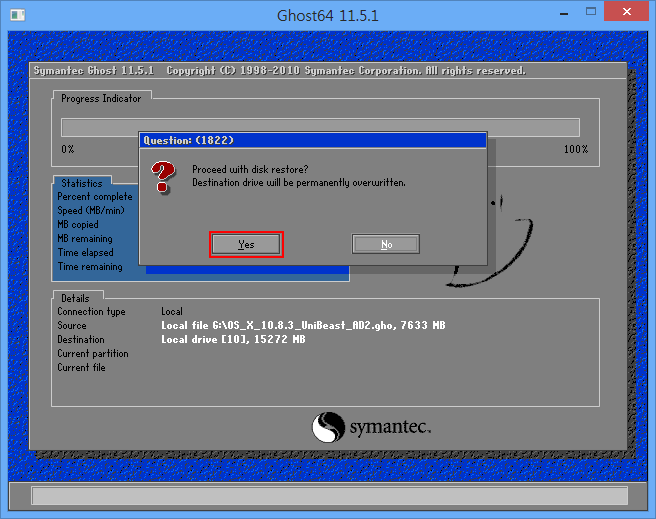This screenshot has width=656, height=519.
Task: Click the 'Local' connection value
Action: [172, 312]
